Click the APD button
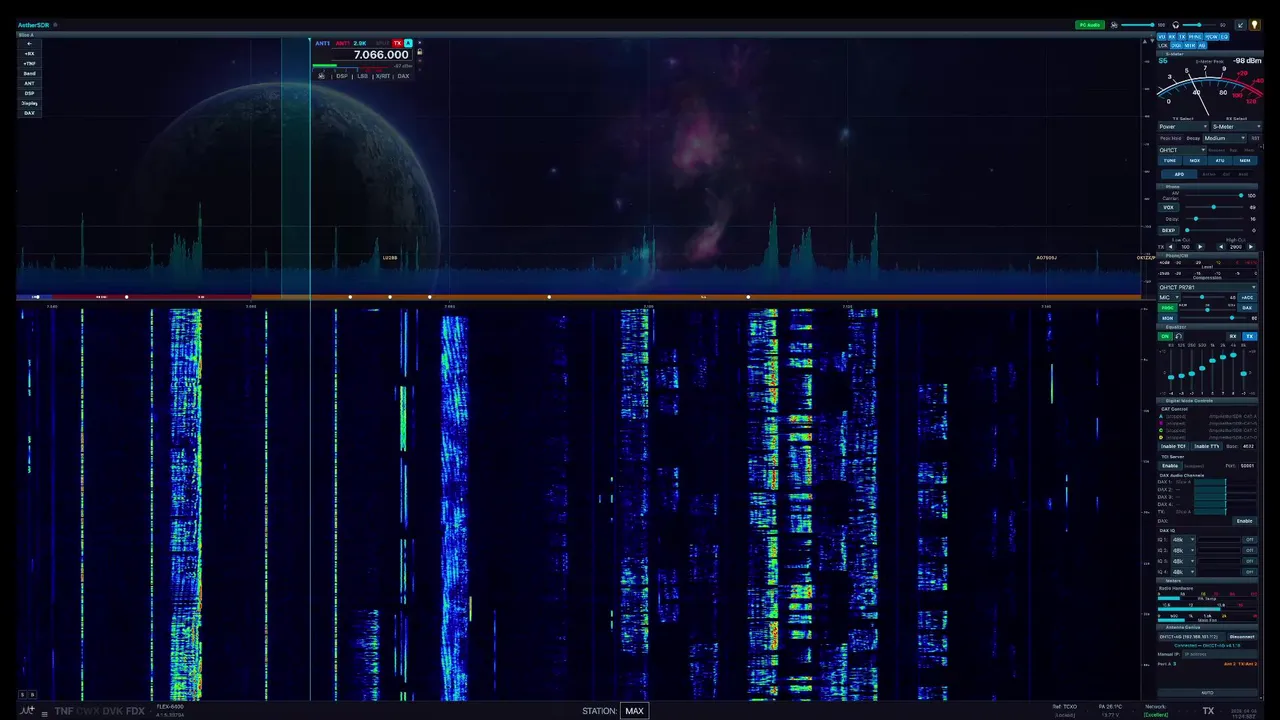The height and width of the screenshot is (720, 1280). pyautogui.click(x=1179, y=174)
